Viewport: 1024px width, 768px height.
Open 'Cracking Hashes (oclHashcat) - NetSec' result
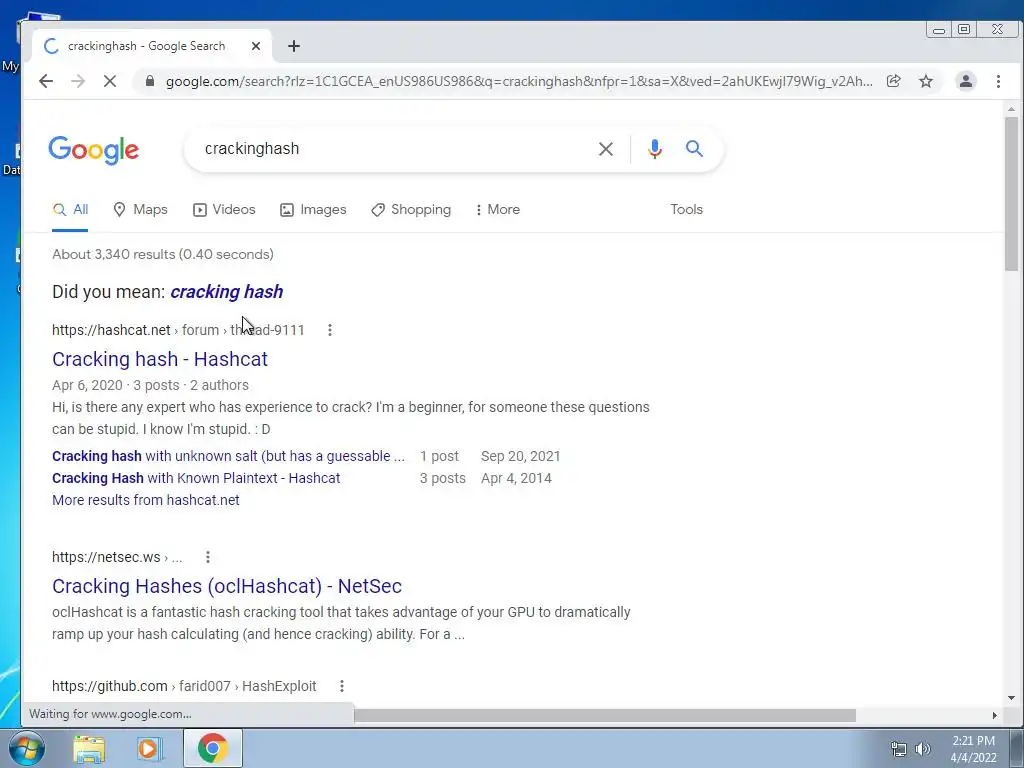pyautogui.click(x=227, y=586)
